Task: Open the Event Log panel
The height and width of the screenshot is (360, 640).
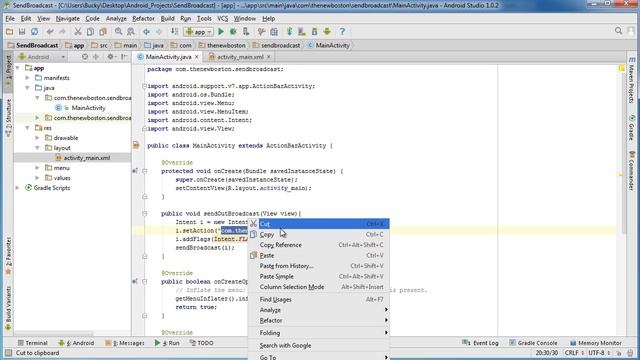Action: coord(480,343)
